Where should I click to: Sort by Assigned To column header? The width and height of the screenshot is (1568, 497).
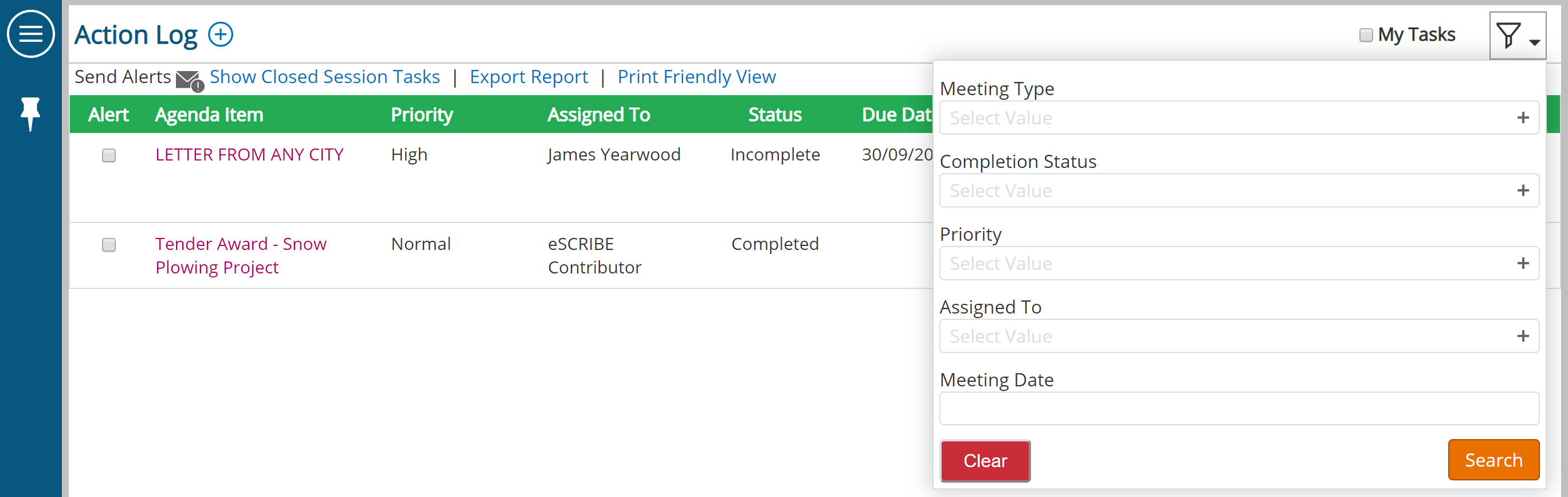tap(598, 115)
